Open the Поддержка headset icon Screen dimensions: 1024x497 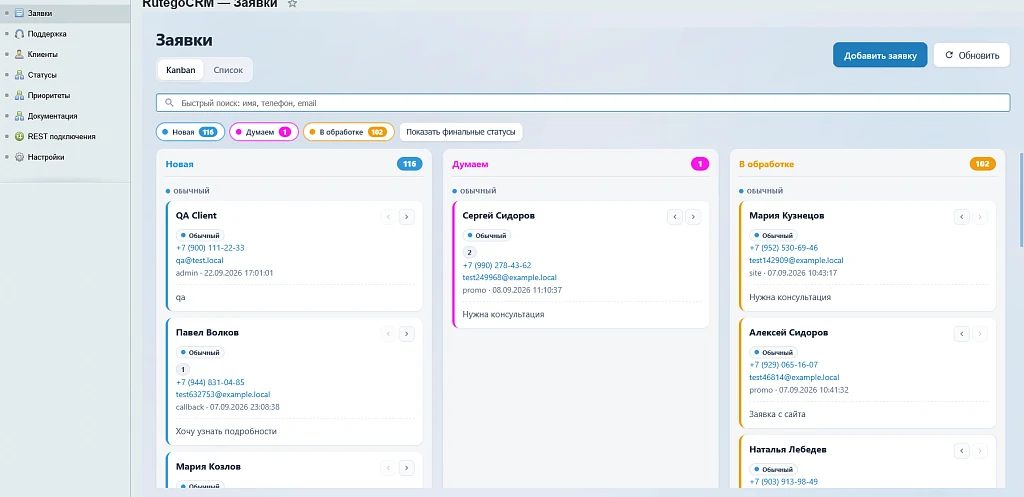19,33
